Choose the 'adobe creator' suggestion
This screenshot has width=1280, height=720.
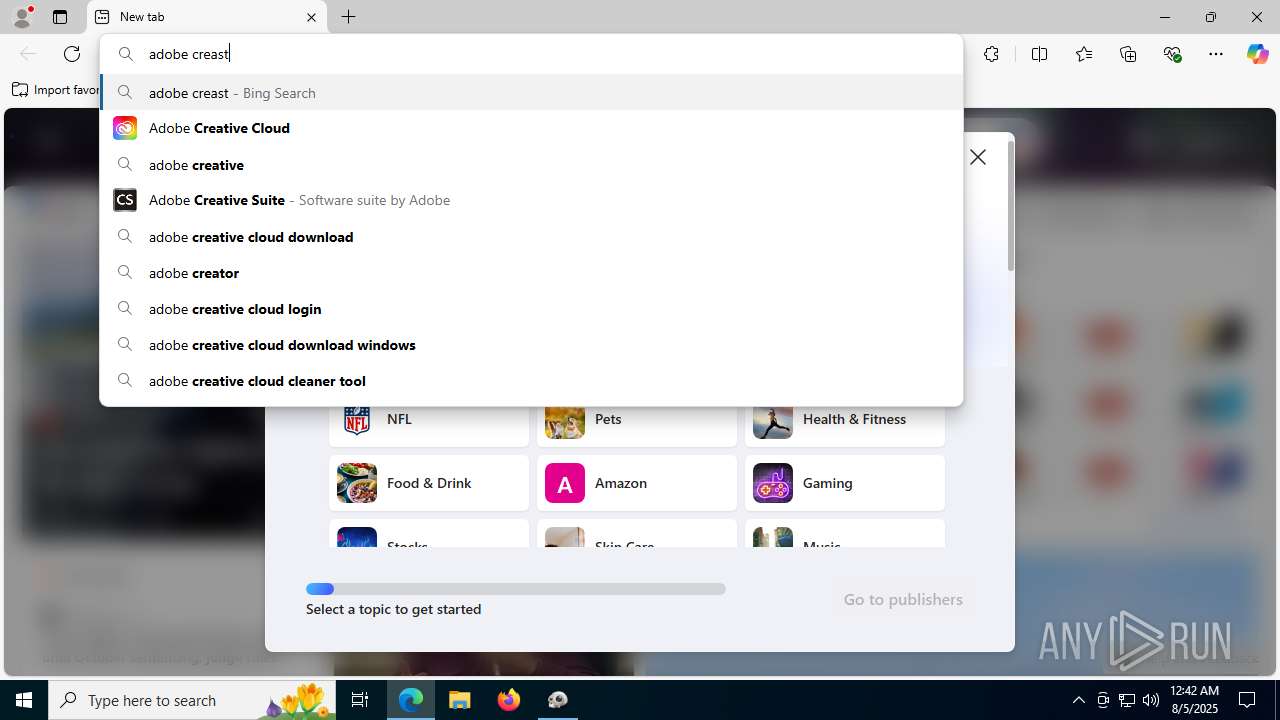(x=531, y=272)
